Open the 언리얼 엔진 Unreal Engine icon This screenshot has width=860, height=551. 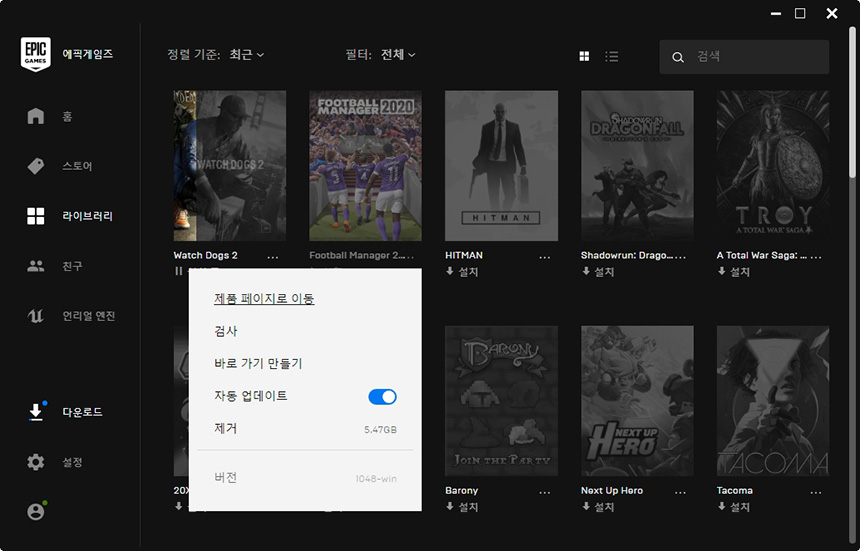(x=36, y=316)
